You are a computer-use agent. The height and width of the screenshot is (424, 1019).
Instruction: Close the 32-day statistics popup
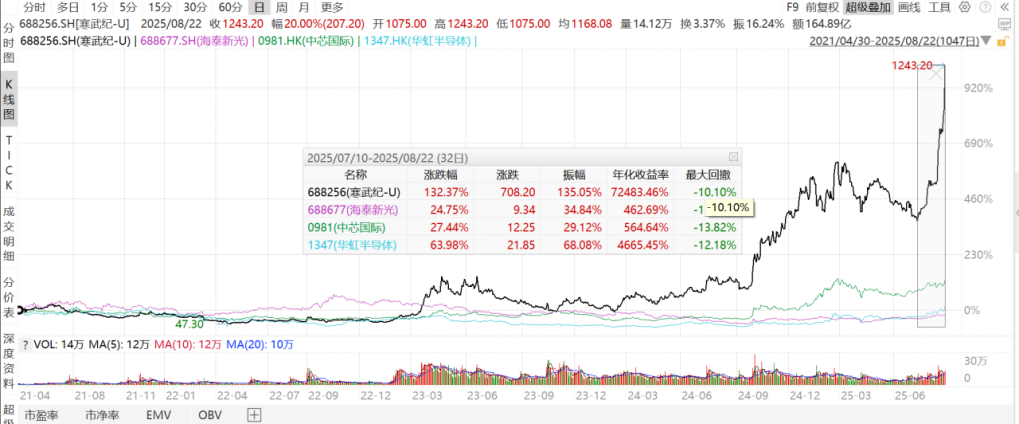click(x=733, y=157)
